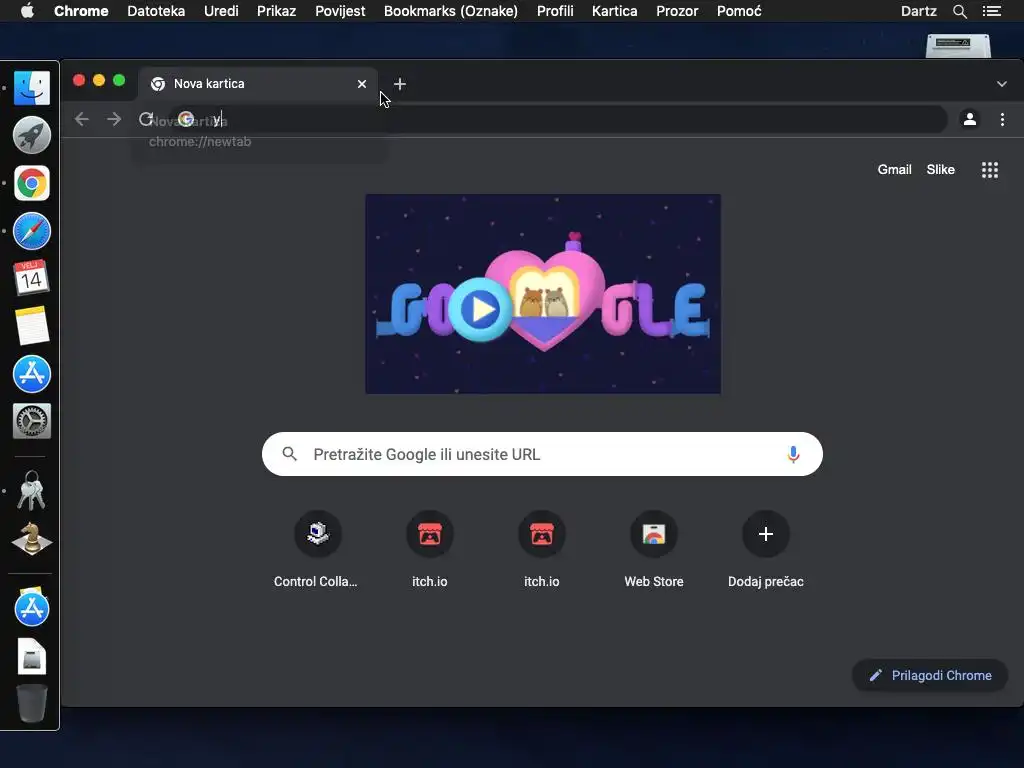Open the Kartica menu

coord(615,11)
